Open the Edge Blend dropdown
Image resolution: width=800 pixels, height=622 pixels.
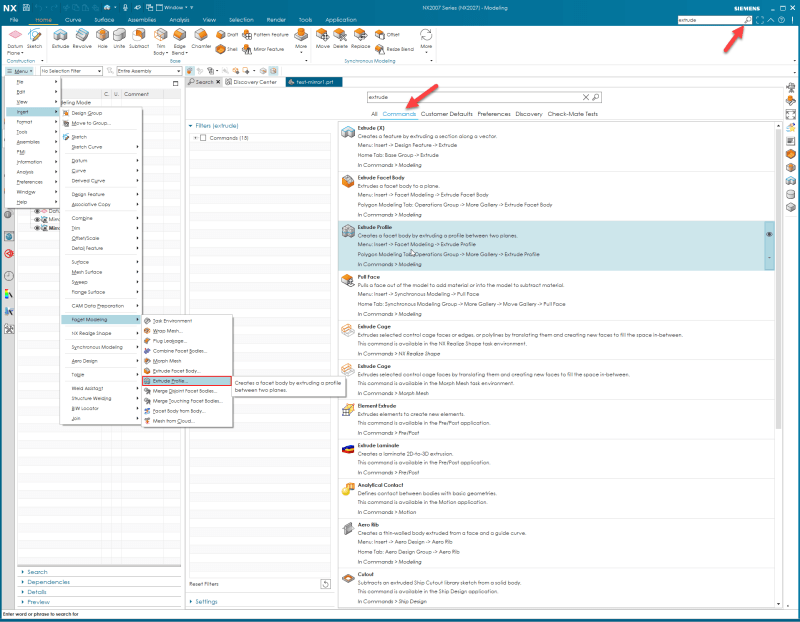tap(180, 49)
